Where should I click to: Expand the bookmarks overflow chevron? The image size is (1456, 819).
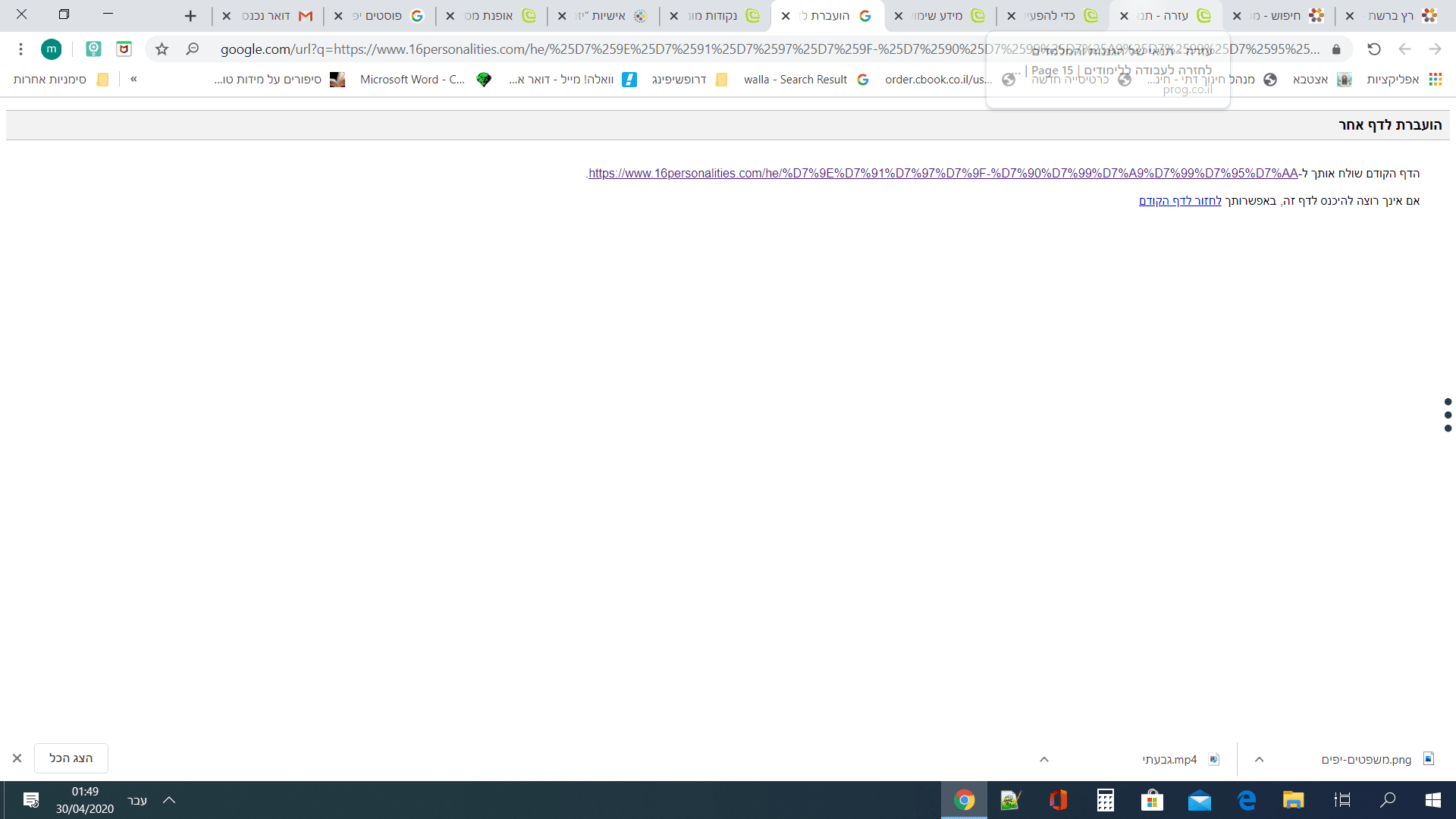pyautogui.click(x=134, y=79)
